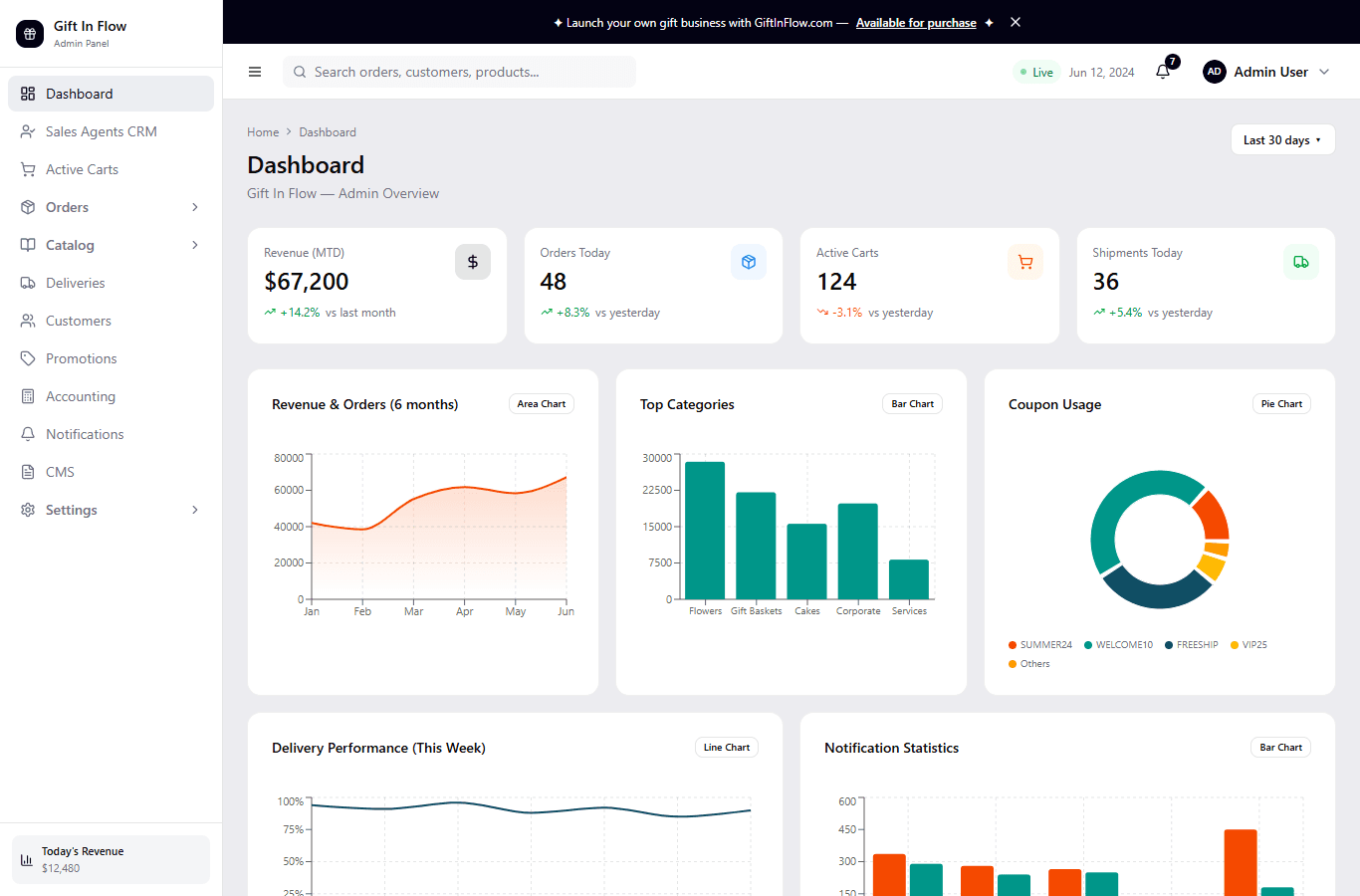Click the -3.1% active carts change
Screen dimensions: 1360x896
tap(847, 313)
